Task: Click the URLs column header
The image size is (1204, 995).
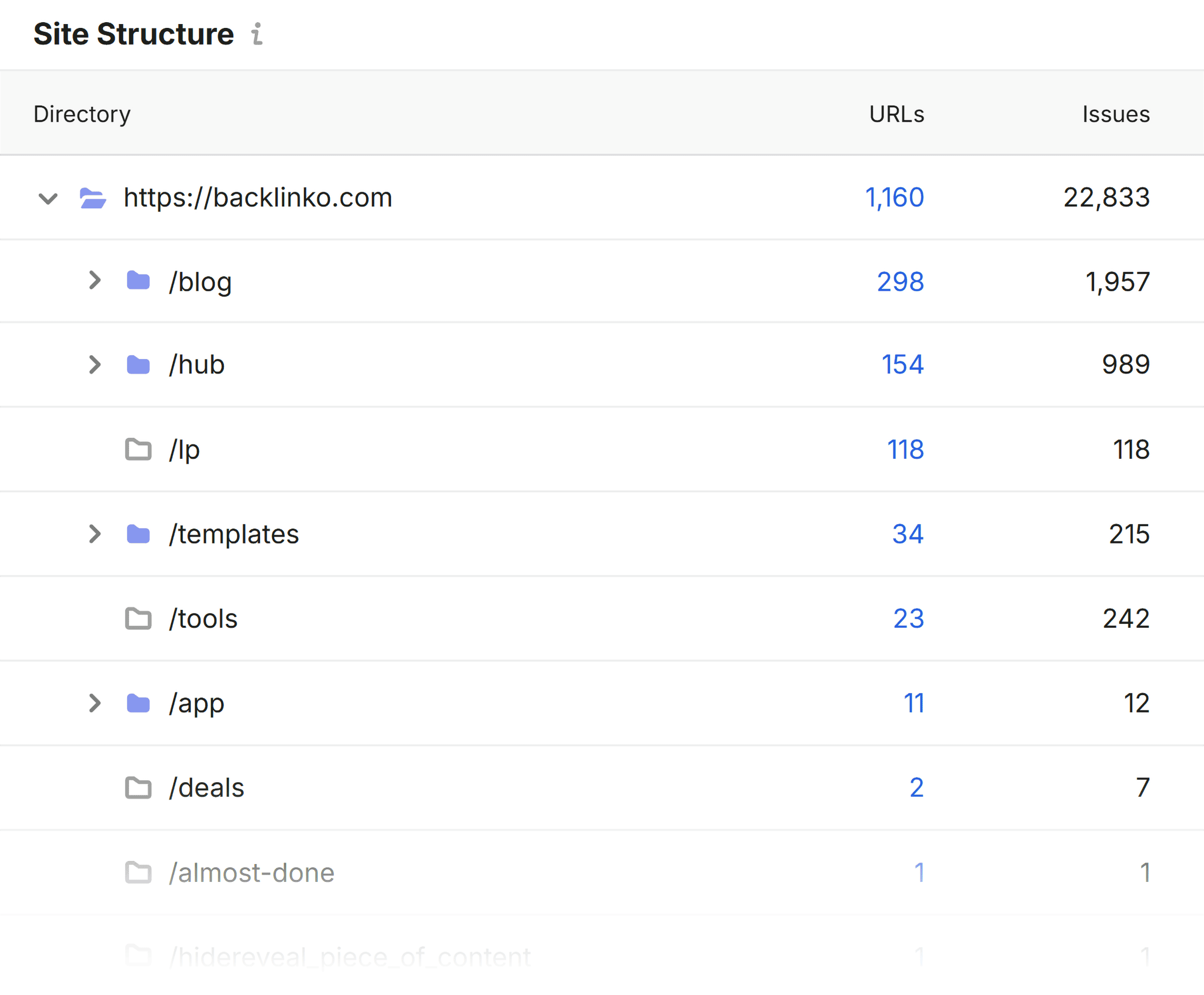Action: [x=897, y=114]
